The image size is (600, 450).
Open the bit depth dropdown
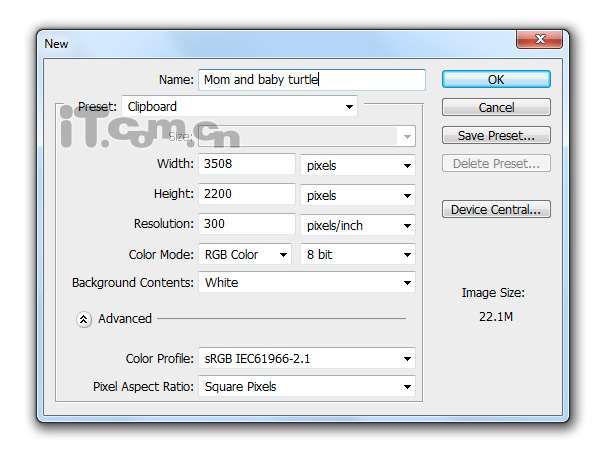pyautogui.click(x=358, y=255)
